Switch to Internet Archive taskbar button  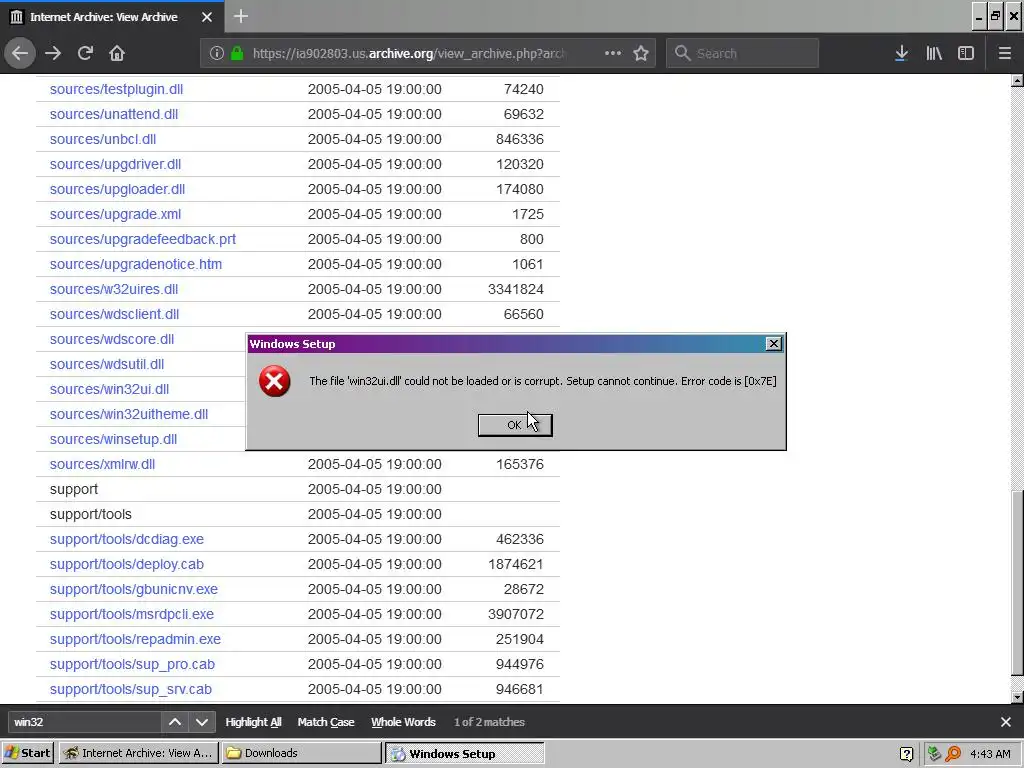138,753
